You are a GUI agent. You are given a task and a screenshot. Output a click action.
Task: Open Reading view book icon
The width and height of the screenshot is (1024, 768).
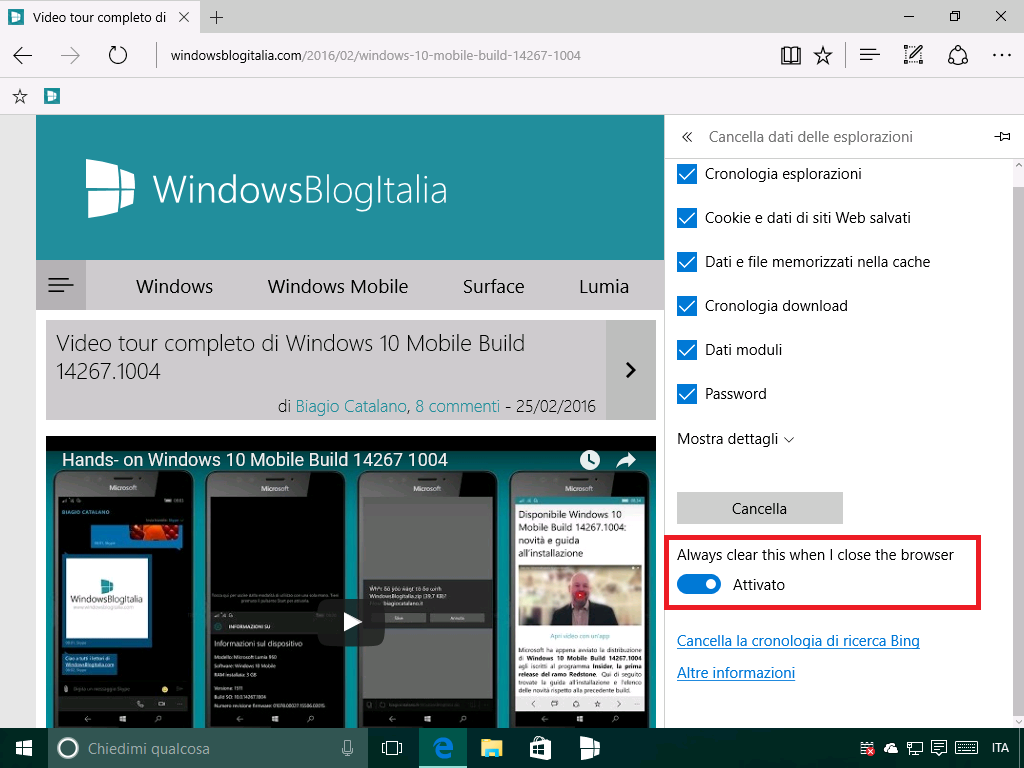coord(790,56)
